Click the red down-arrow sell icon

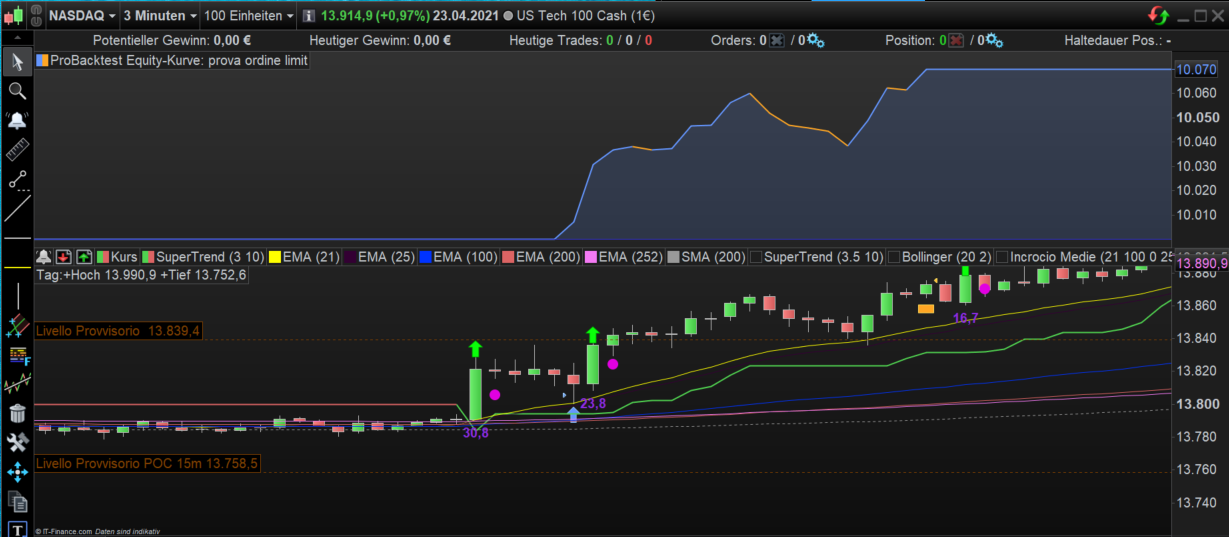63,256
